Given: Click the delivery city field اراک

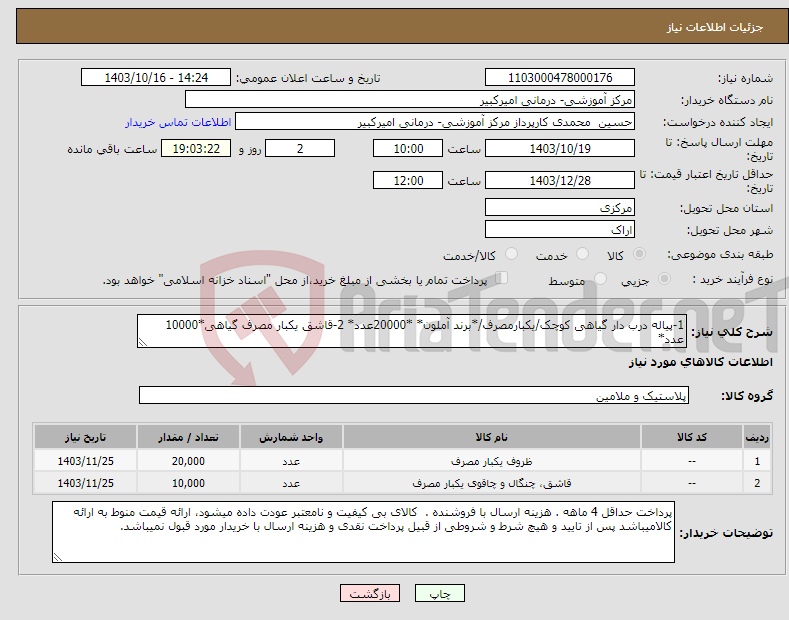Looking at the screenshot, I should pos(560,229).
